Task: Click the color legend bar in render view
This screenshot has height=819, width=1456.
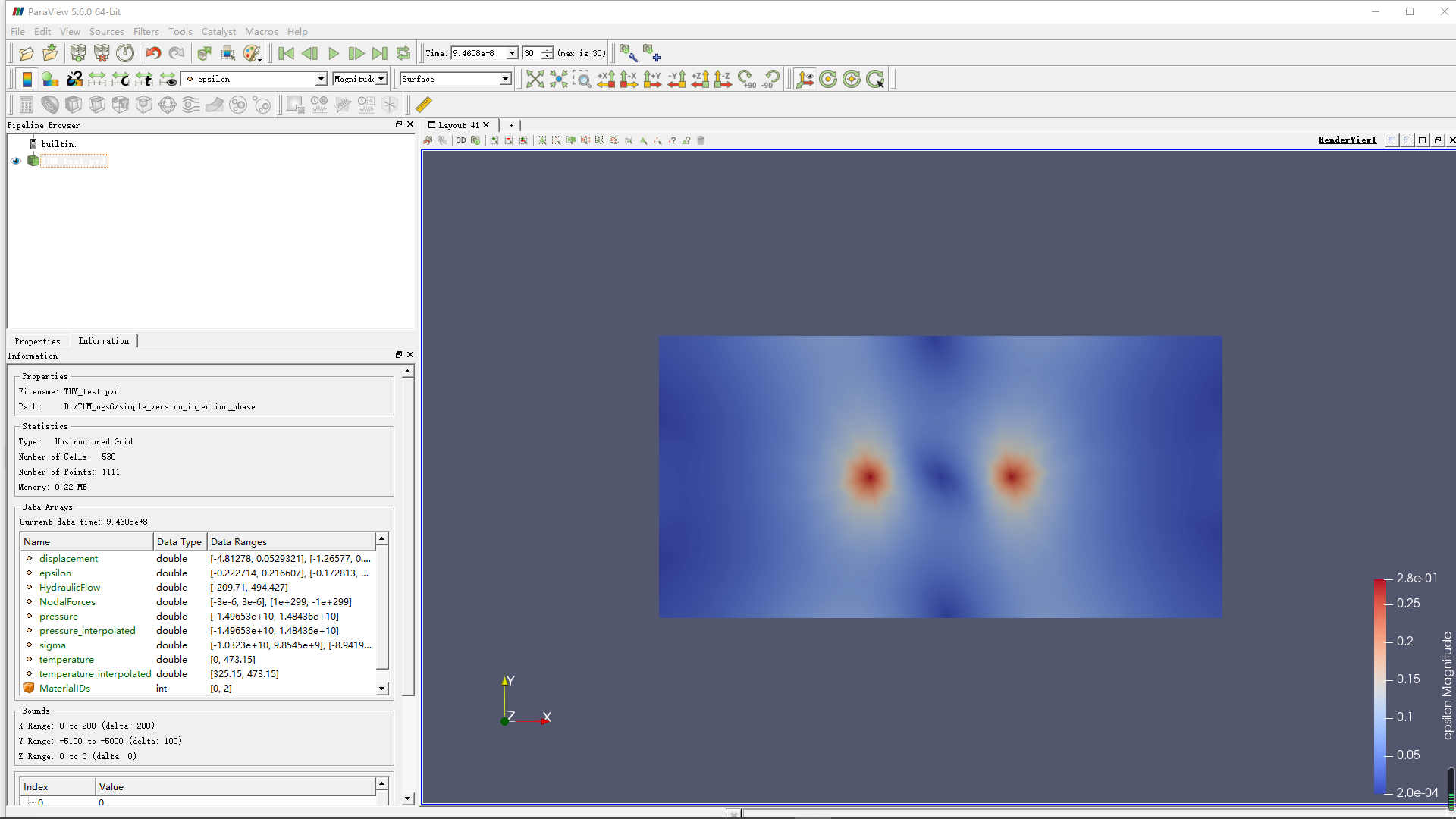Action: pyautogui.click(x=1379, y=686)
